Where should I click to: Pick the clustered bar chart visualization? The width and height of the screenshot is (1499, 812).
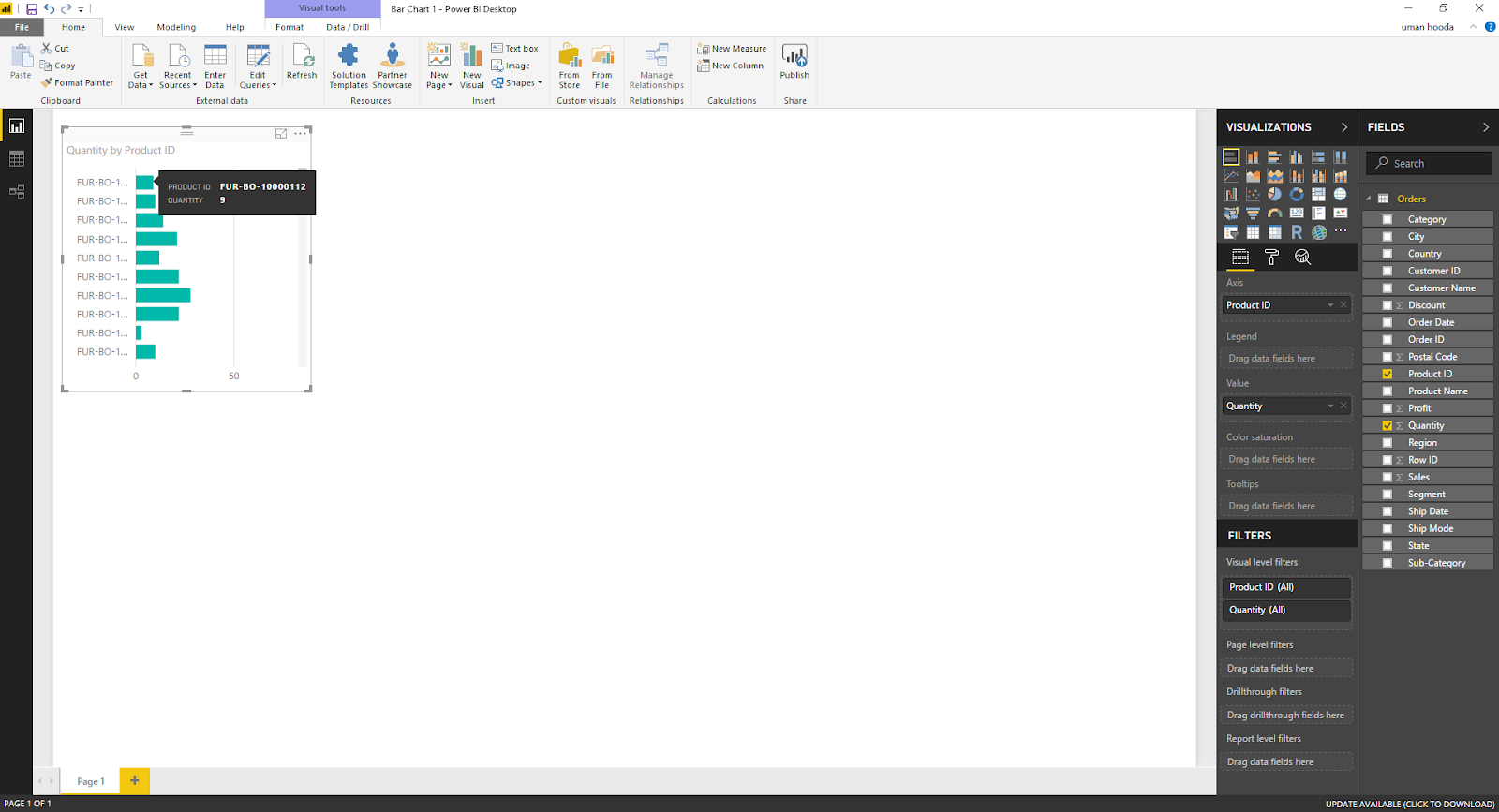(1274, 157)
